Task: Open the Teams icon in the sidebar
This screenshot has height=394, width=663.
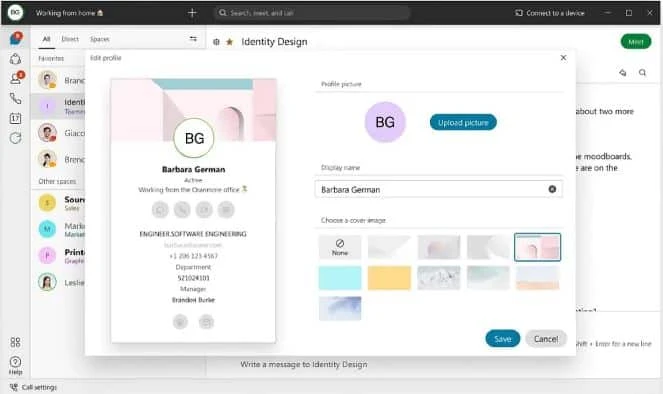Action: tap(16, 59)
